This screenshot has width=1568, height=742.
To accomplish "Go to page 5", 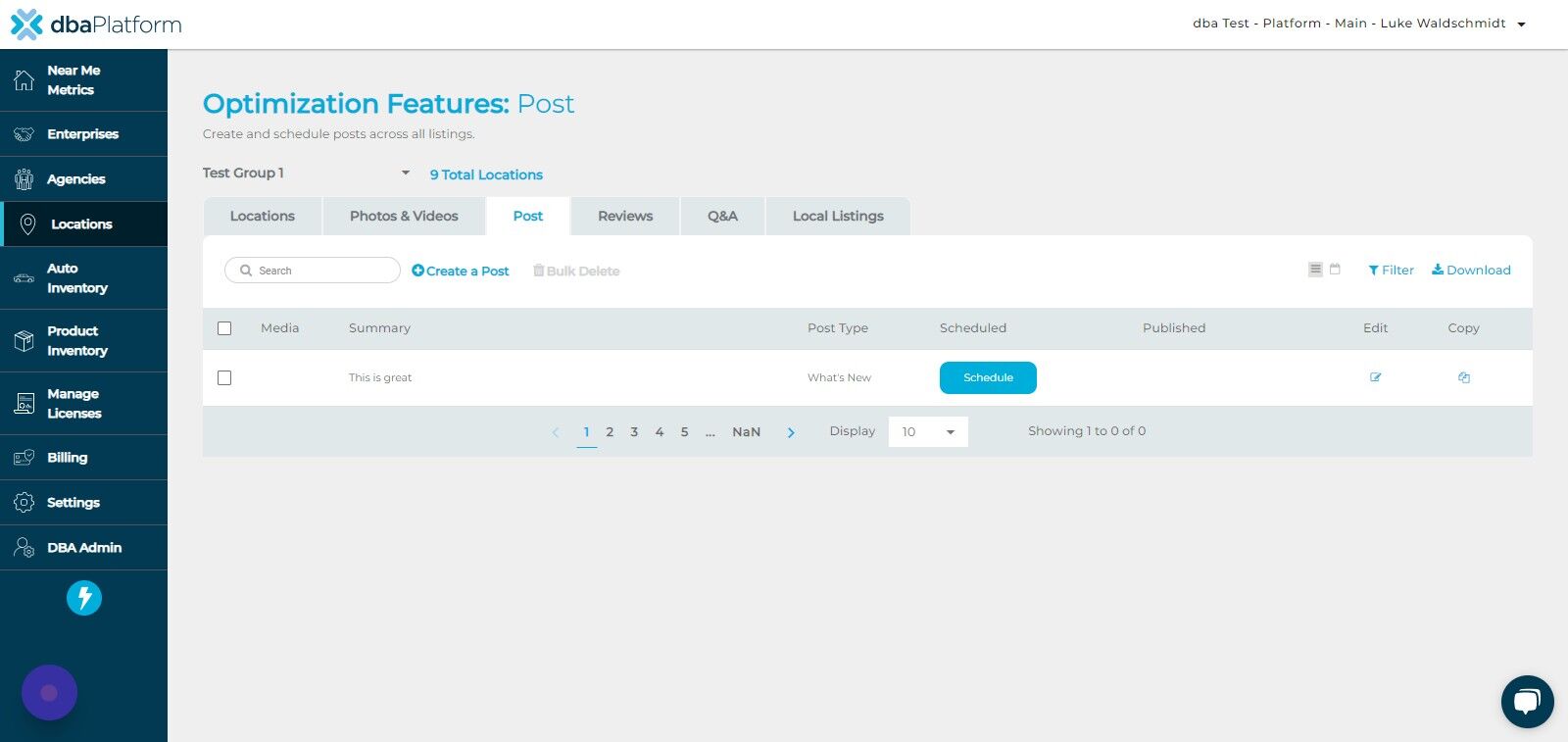I will (684, 432).
